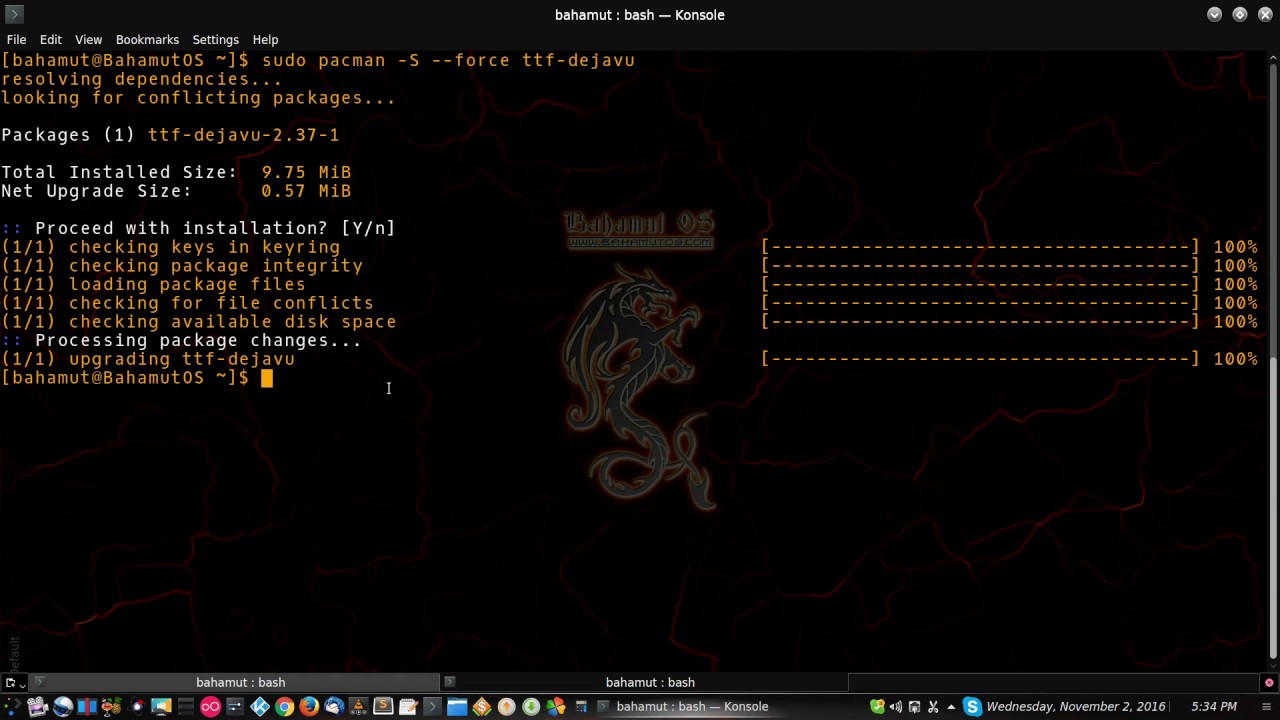Launch the video clapperboard app from taskbar

tap(37, 707)
